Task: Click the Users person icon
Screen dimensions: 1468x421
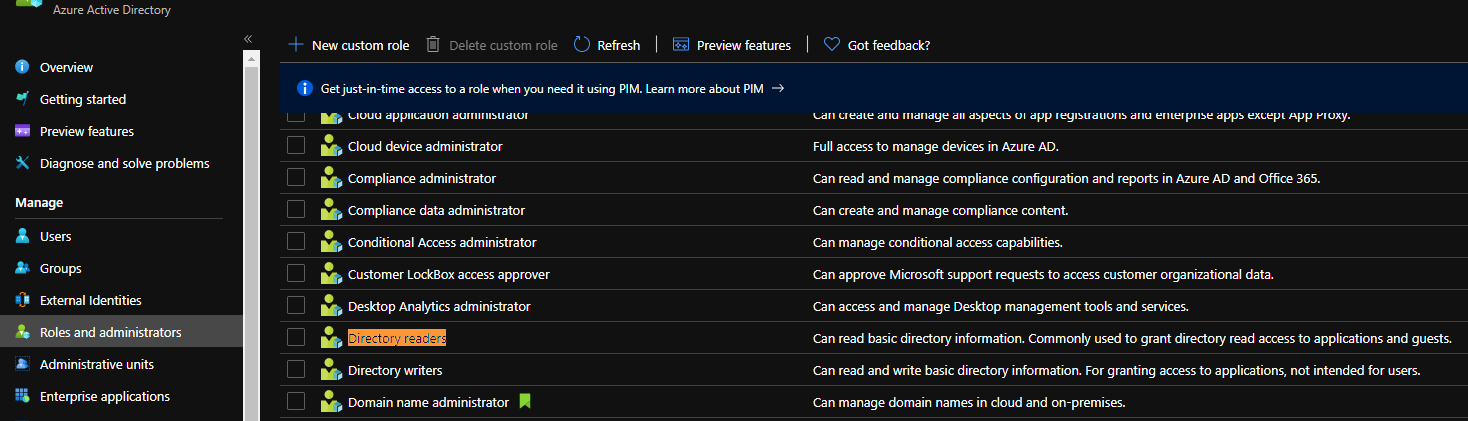Action: pyautogui.click(x=22, y=236)
